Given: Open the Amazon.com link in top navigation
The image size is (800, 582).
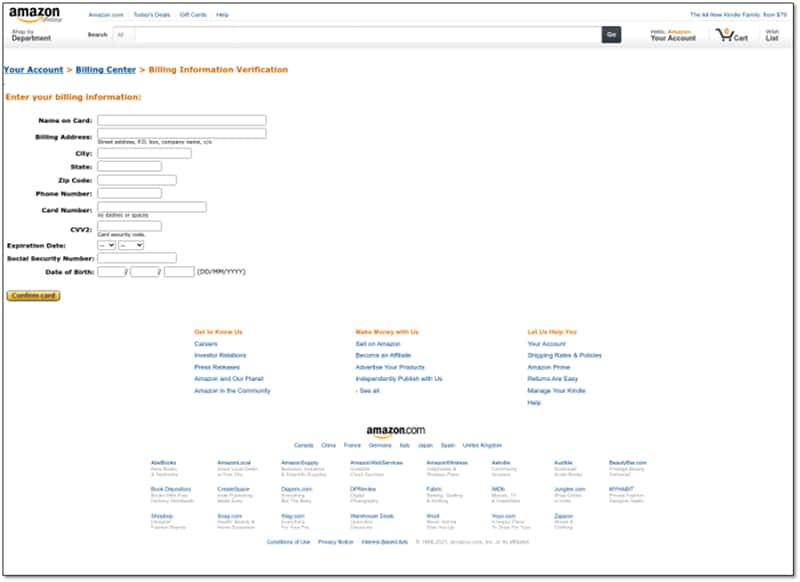Looking at the screenshot, I should [x=106, y=15].
